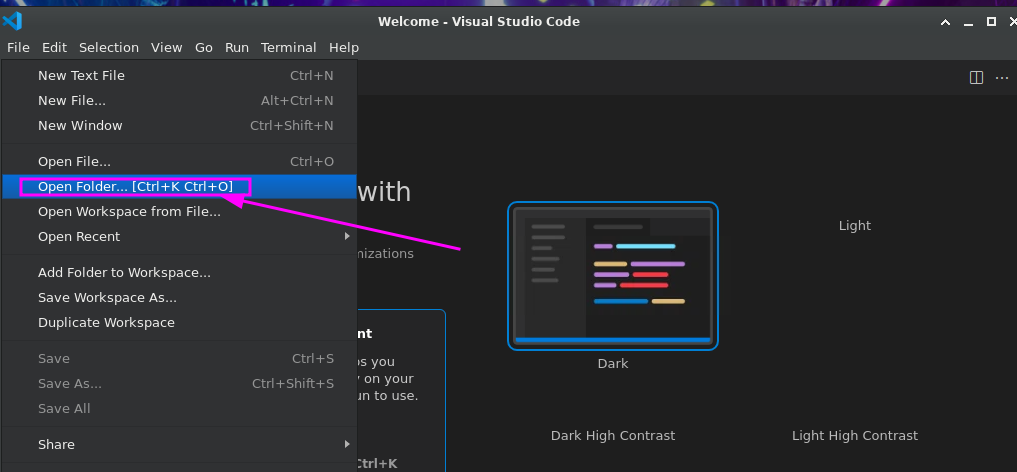Image resolution: width=1017 pixels, height=472 pixels.
Task: Choose the Light theme option
Action: pos(854,226)
